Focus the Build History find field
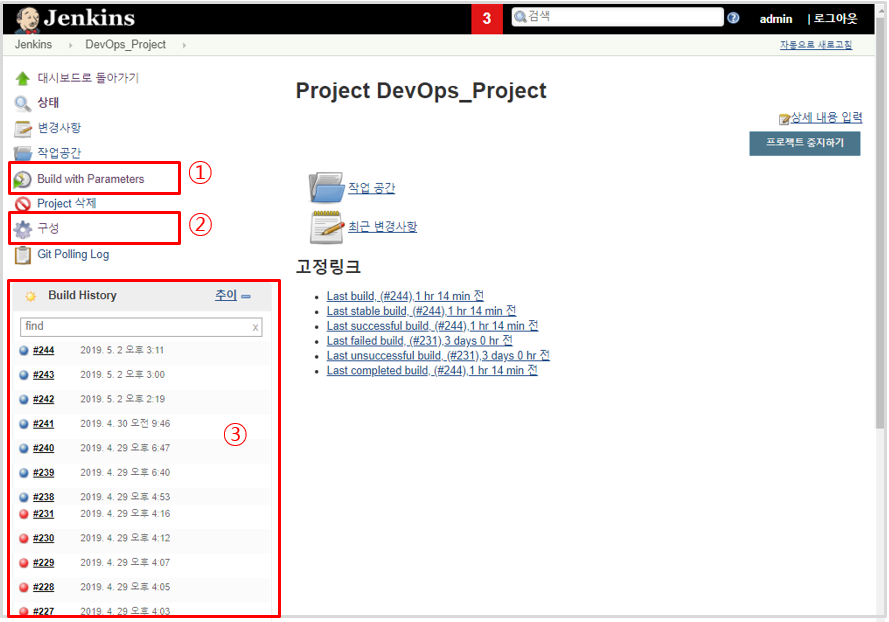The height and width of the screenshot is (622, 889). point(141,327)
